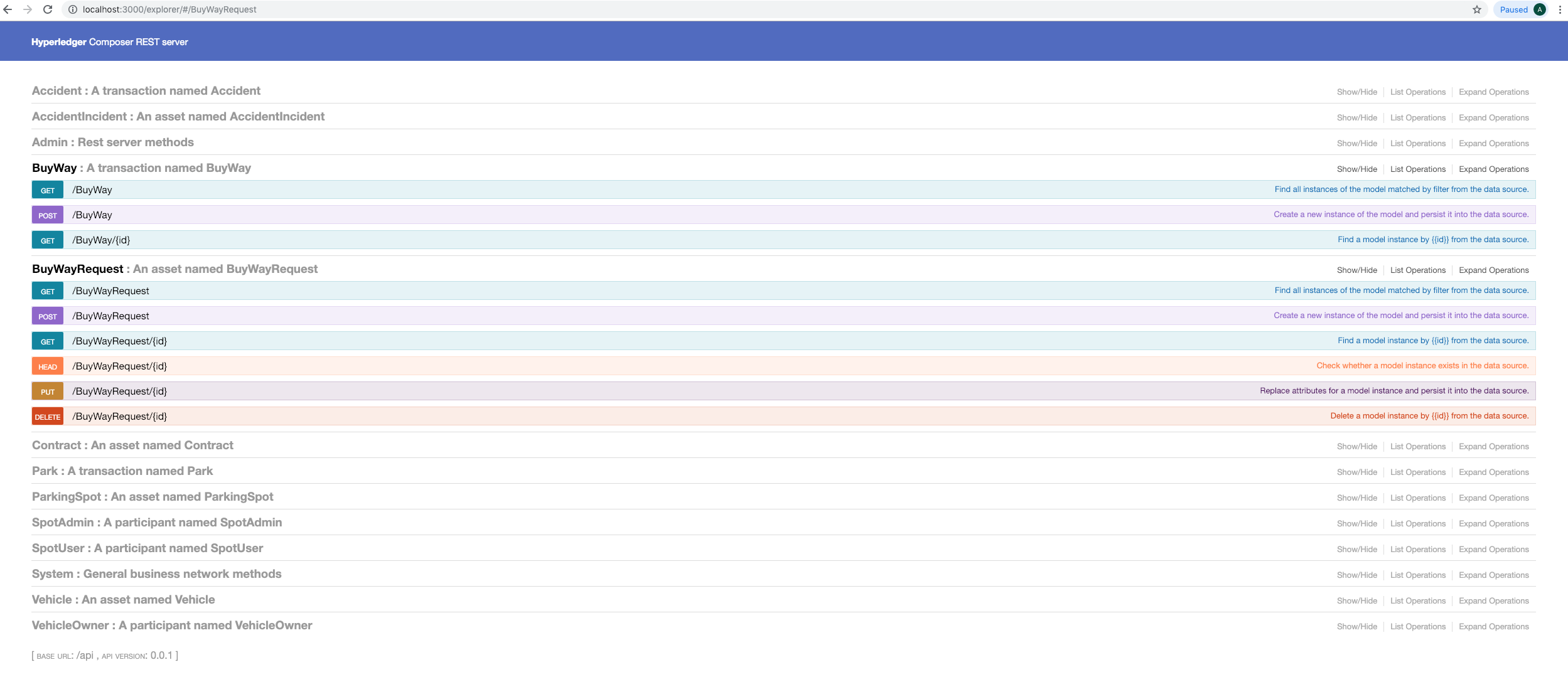Toggle Show/Hide for the Vehicle section
The image size is (1568, 682).
click(1356, 601)
